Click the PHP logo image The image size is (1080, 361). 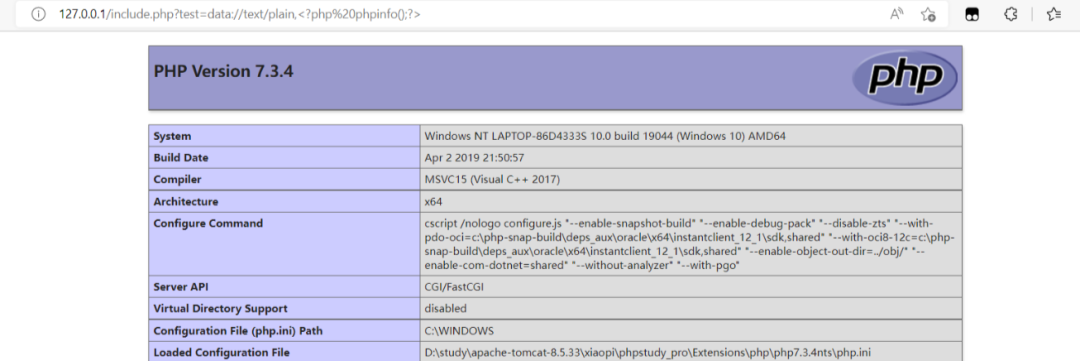pyautogui.click(x=904, y=78)
